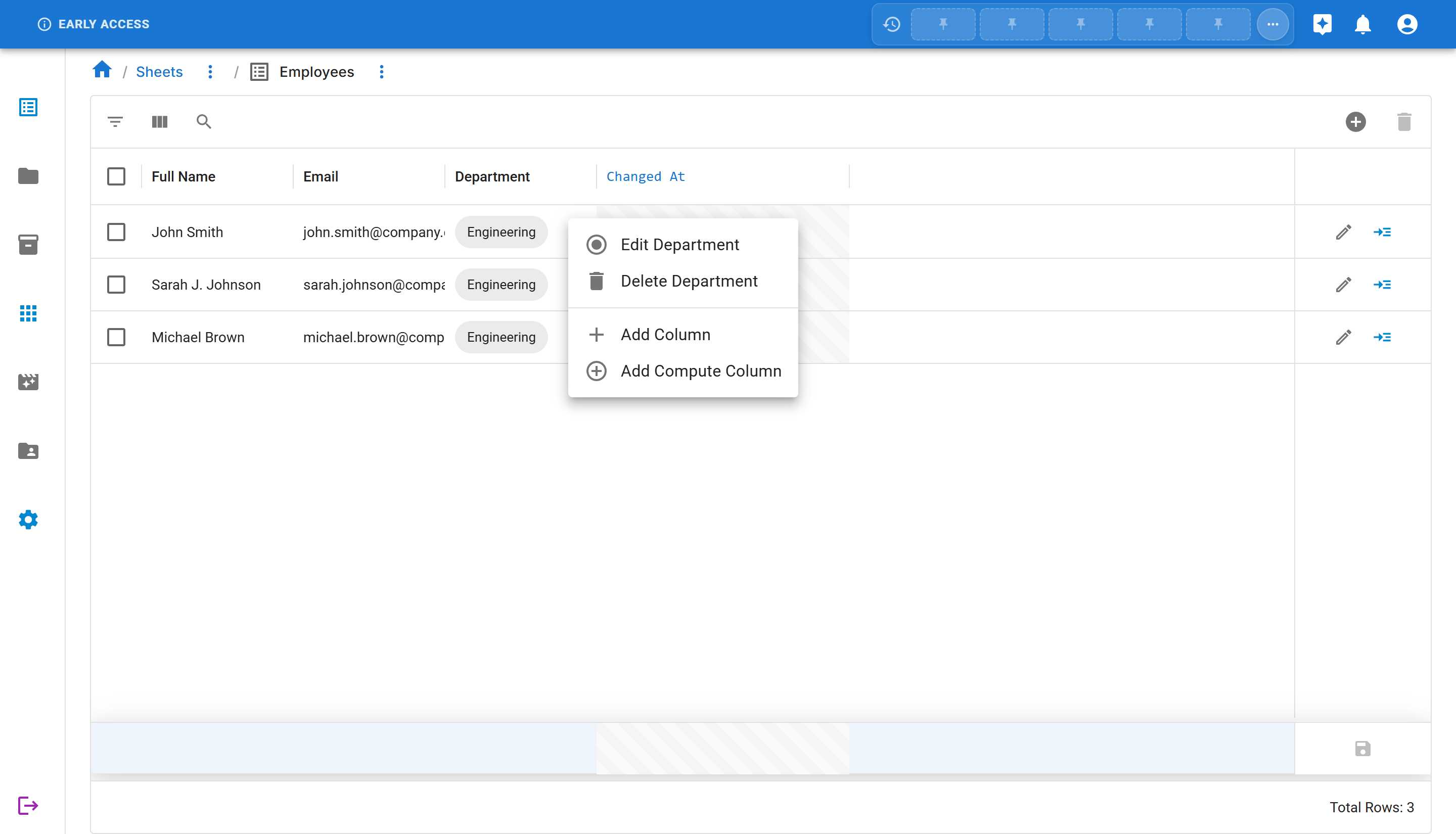The image size is (1456, 834).
Task: Open the filter icon in the toolbar
Action: coord(114,122)
